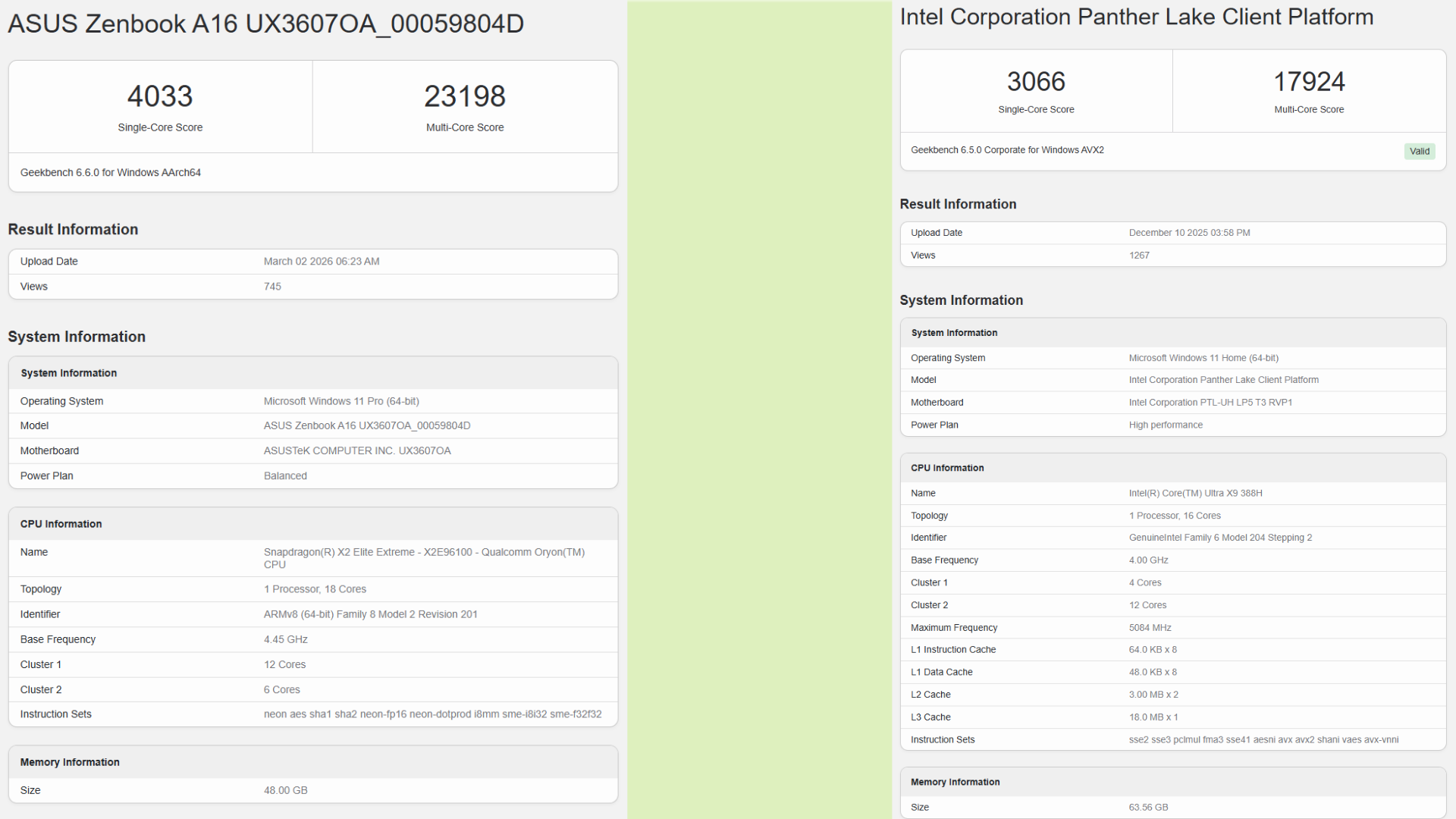This screenshot has width=1456, height=819.
Task: Click the Instruction Sets row on the left
Action: coord(55,714)
